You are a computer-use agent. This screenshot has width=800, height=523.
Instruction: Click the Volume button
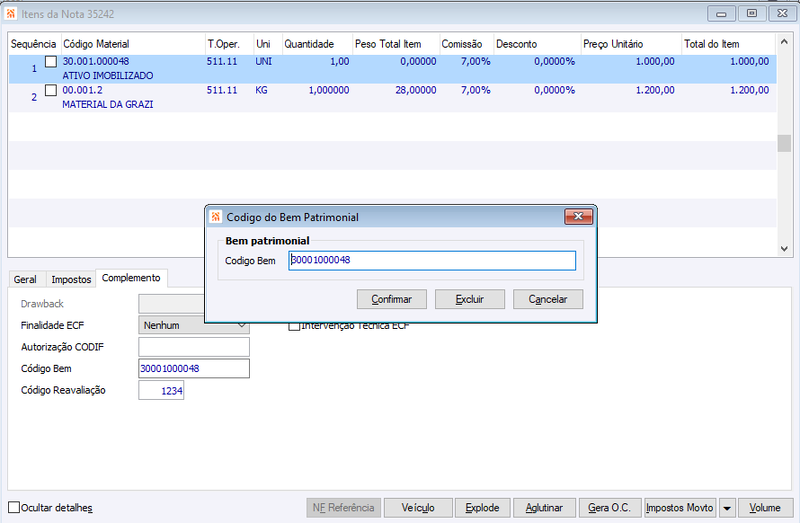point(765,508)
